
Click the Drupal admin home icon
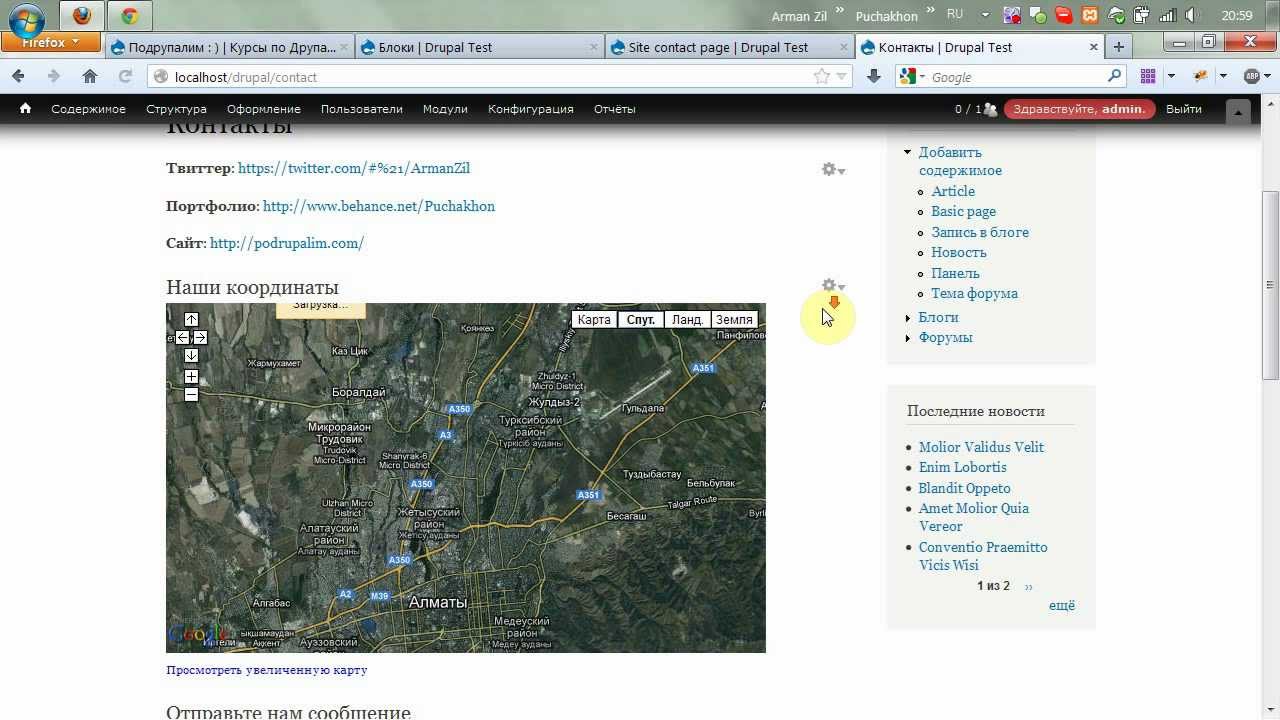coord(25,109)
